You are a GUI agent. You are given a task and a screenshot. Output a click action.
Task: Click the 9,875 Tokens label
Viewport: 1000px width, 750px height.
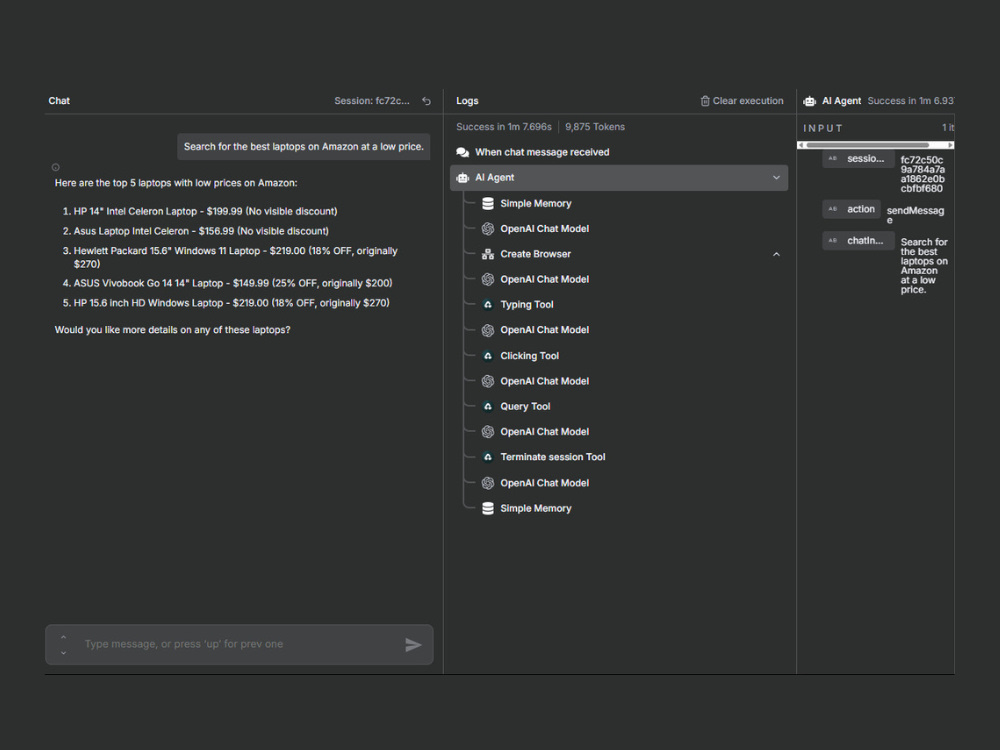[x=595, y=127]
